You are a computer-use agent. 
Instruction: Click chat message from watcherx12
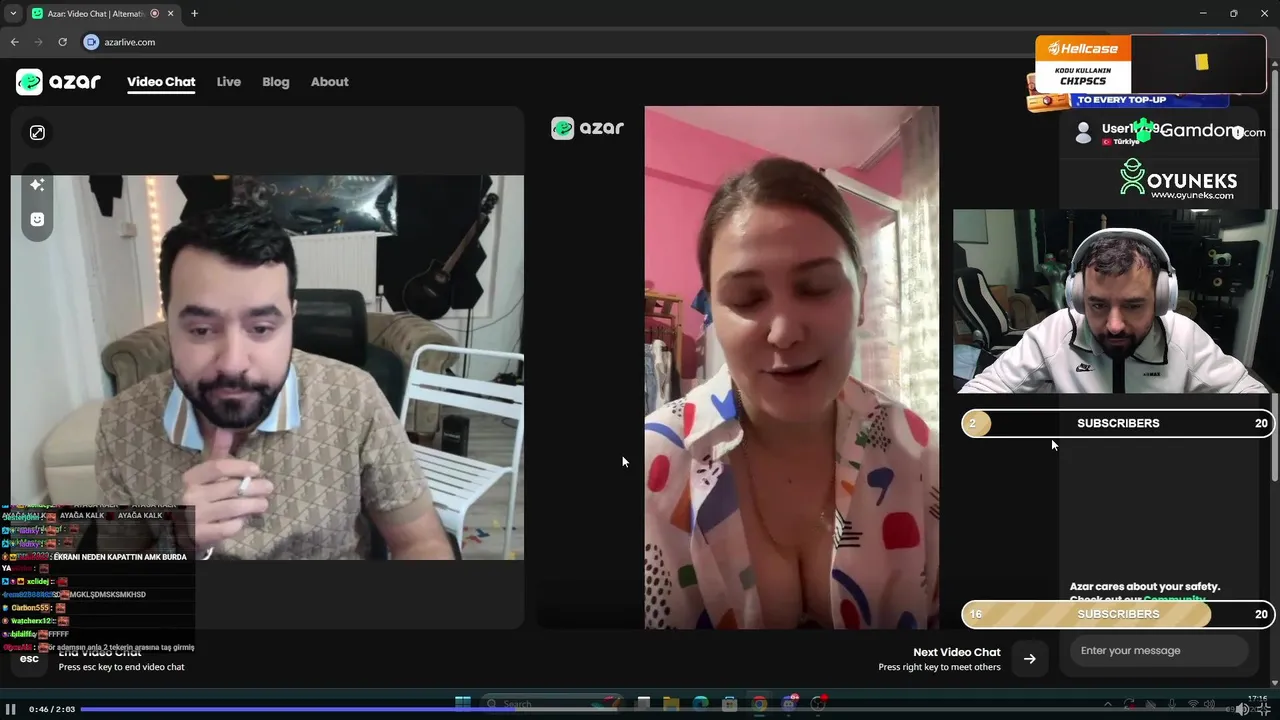[x=38, y=621]
